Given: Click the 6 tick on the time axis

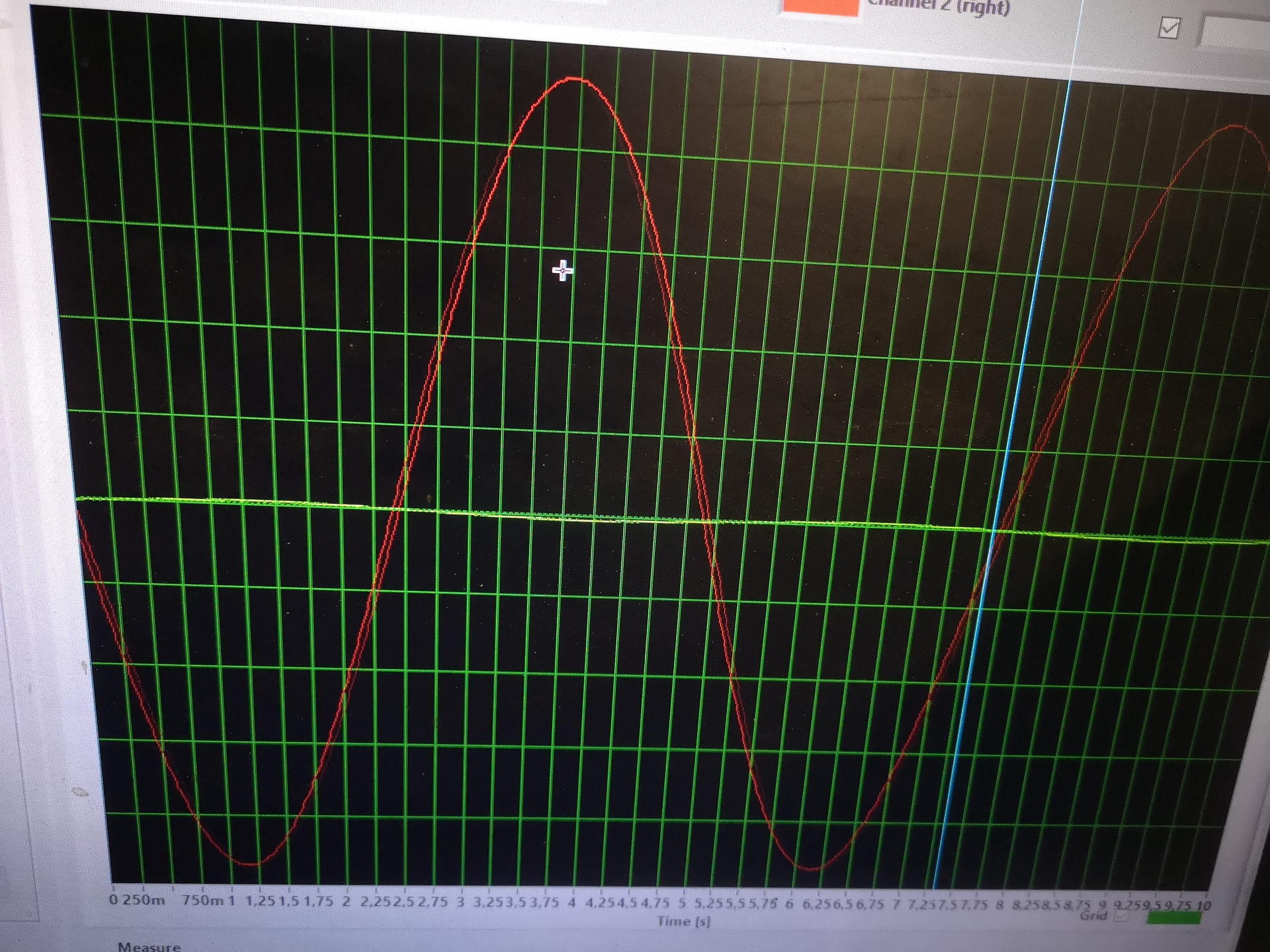Looking at the screenshot, I should tap(788, 904).
